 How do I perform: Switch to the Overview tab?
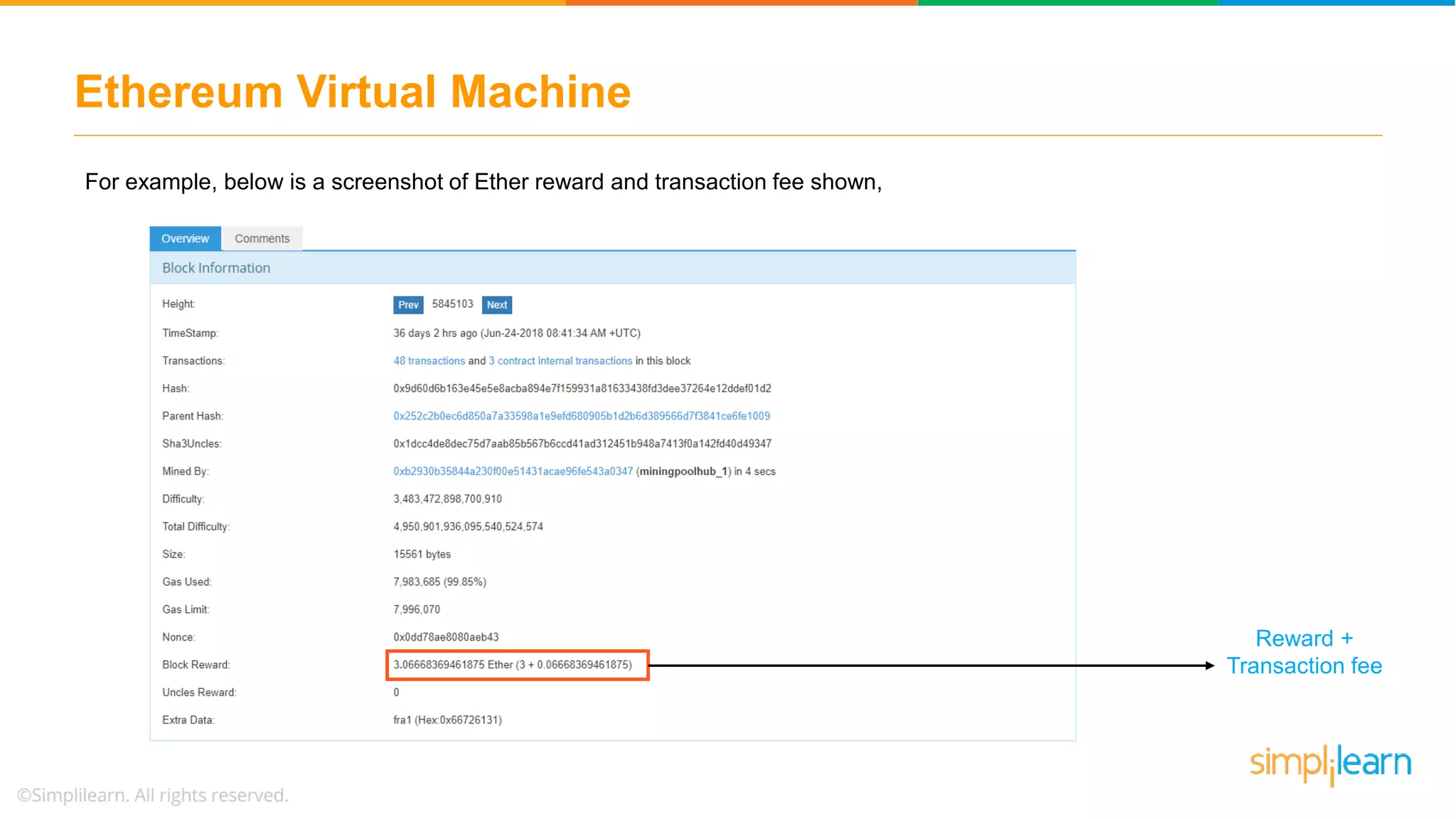[185, 238]
